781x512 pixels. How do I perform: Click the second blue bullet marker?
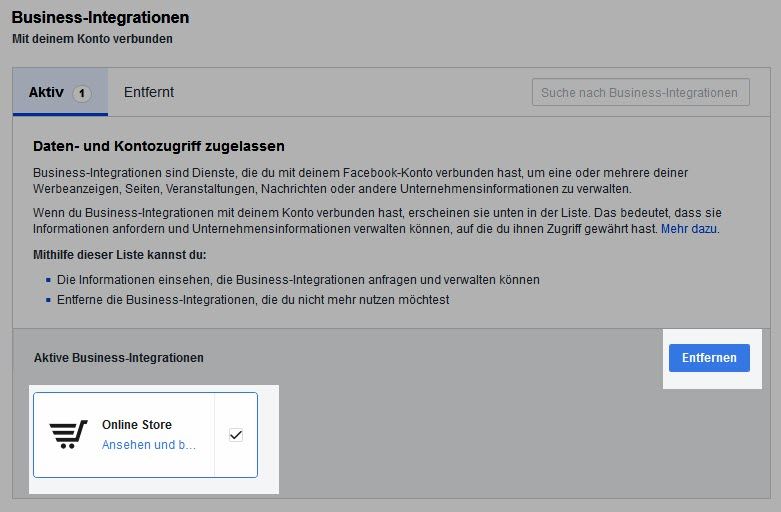tap(47, 299)
